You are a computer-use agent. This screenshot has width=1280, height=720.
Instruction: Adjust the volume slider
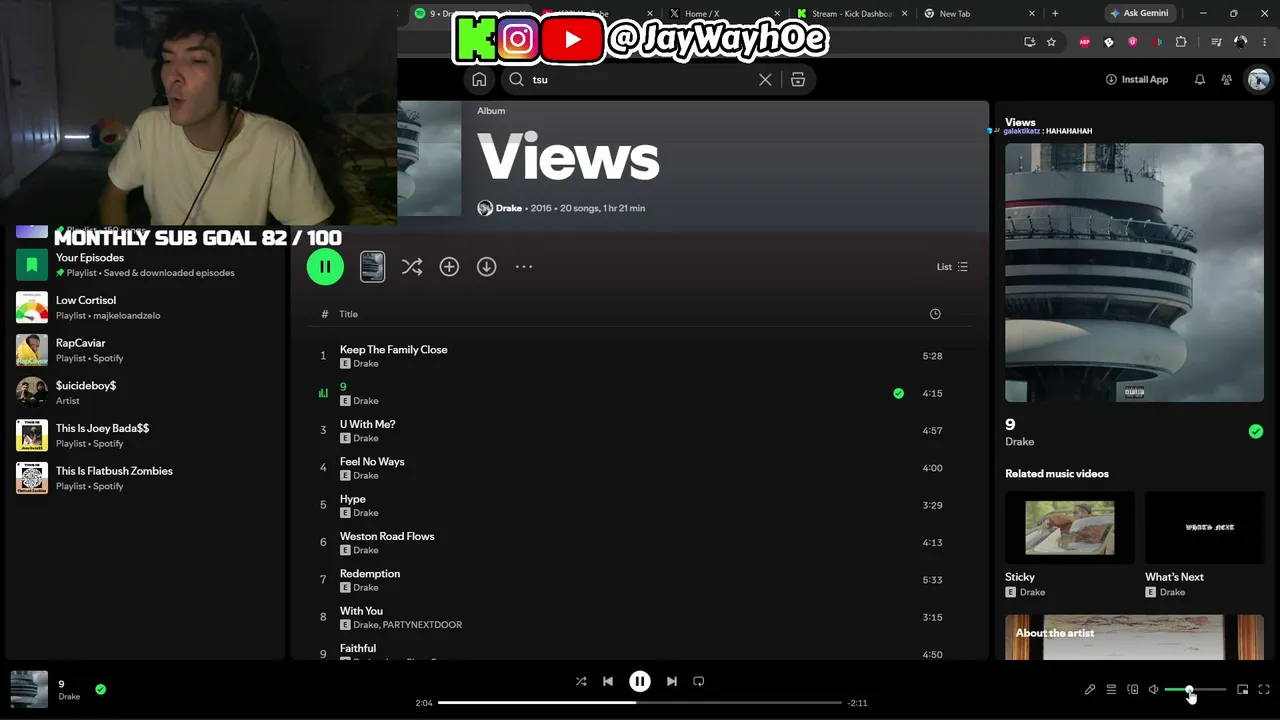(1195, 689)
